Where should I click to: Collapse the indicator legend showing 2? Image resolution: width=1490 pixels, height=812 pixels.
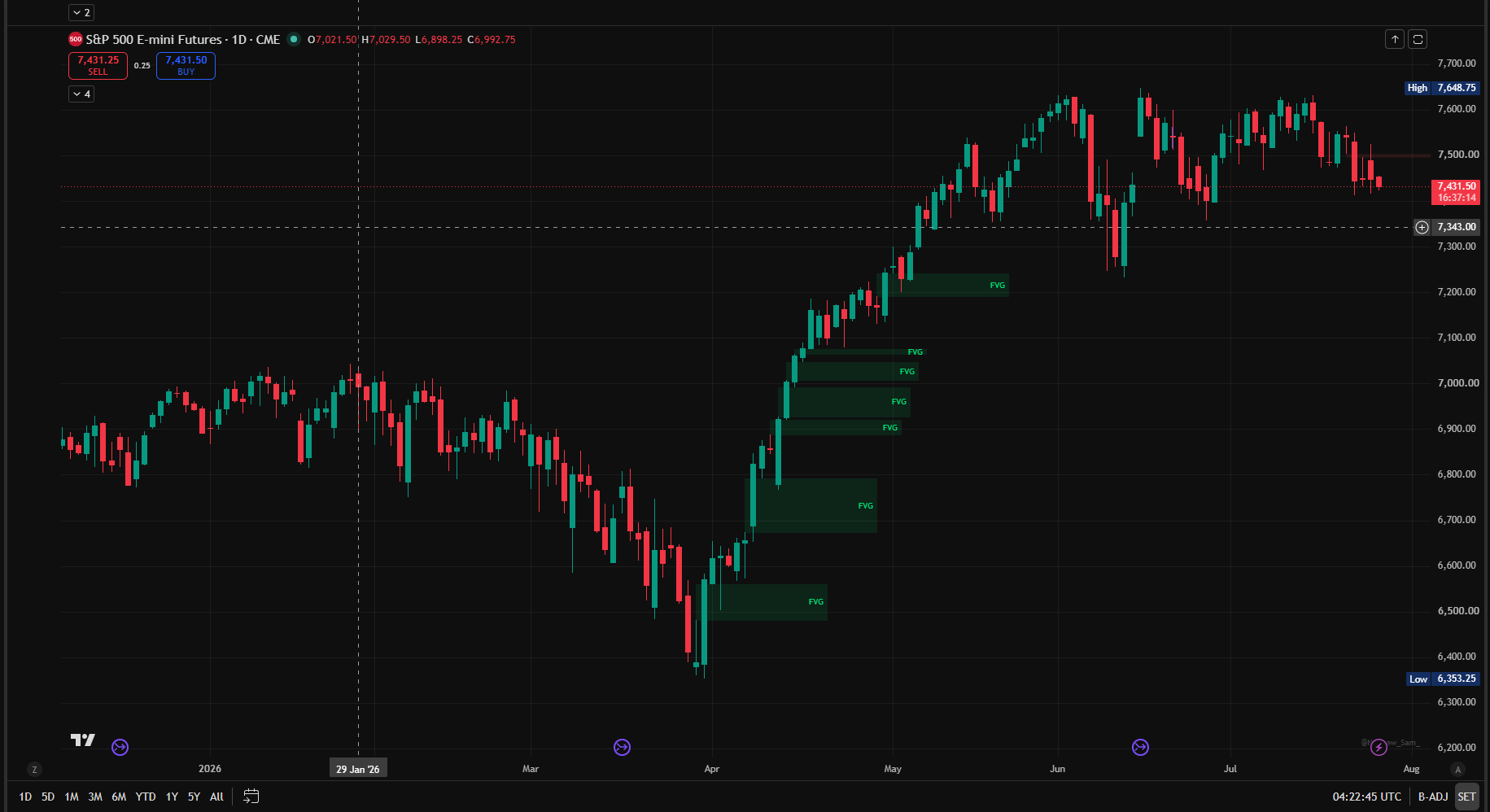click(81, 13)
